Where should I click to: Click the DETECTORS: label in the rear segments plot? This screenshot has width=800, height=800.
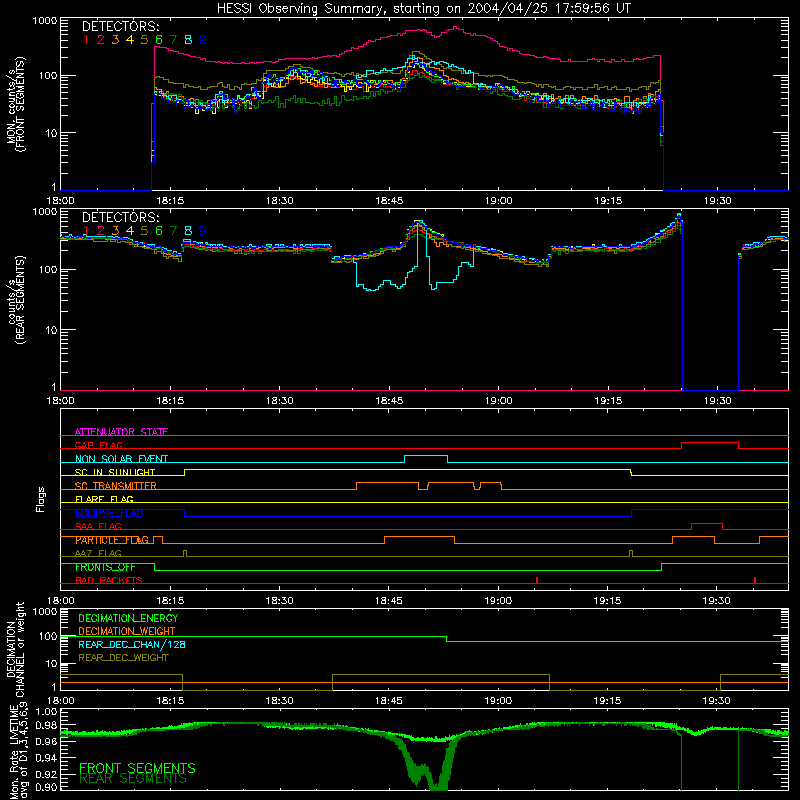(x=120, y=217)
